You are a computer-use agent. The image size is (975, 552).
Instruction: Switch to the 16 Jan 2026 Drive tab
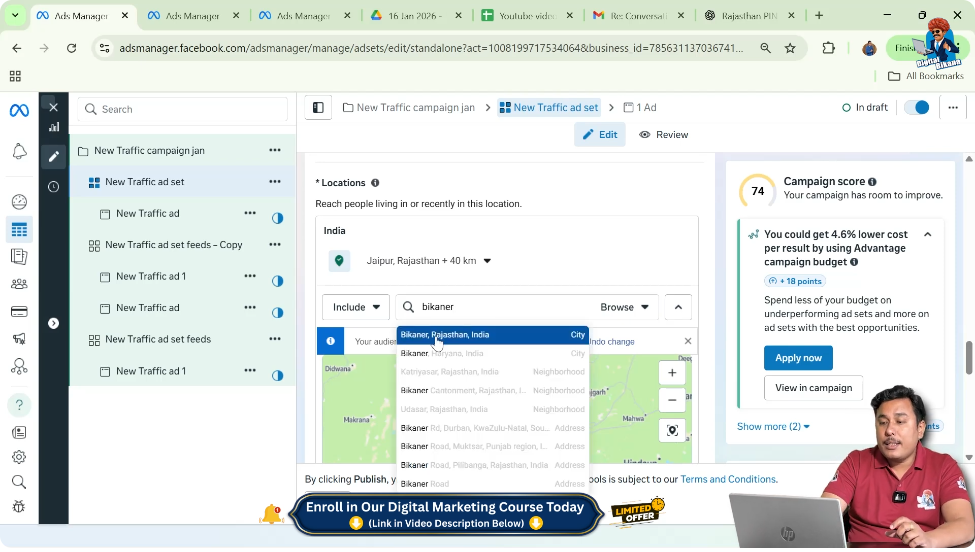pyautogui.click(x=417, y=16)
